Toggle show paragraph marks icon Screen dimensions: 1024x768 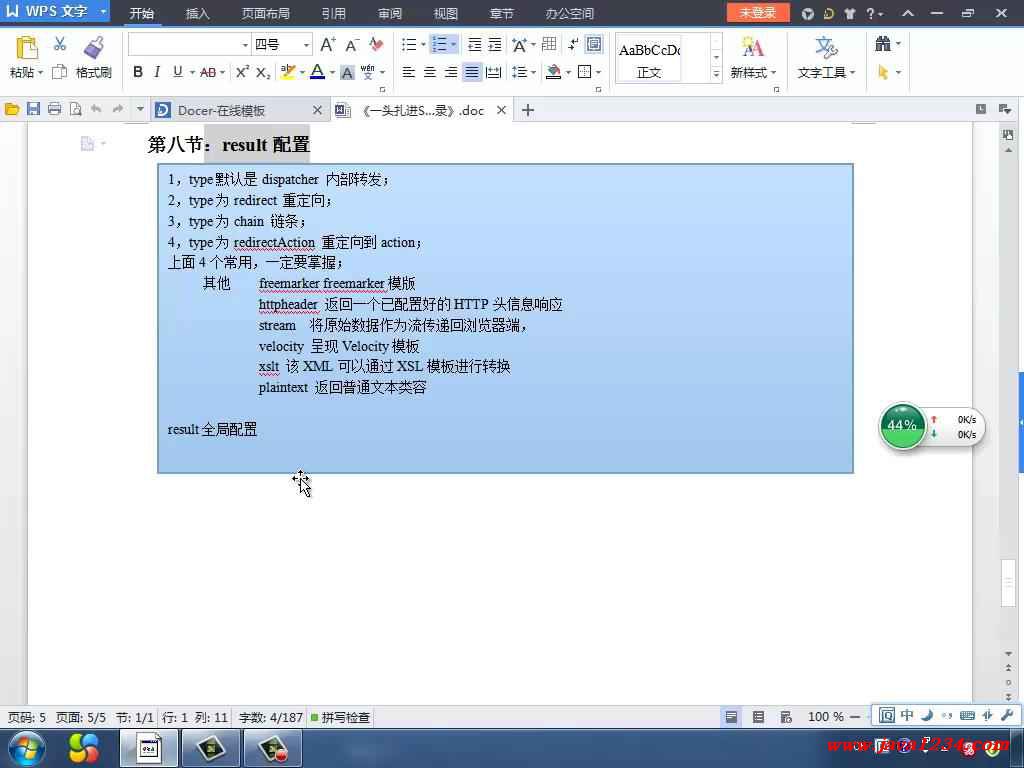point(573,44)
